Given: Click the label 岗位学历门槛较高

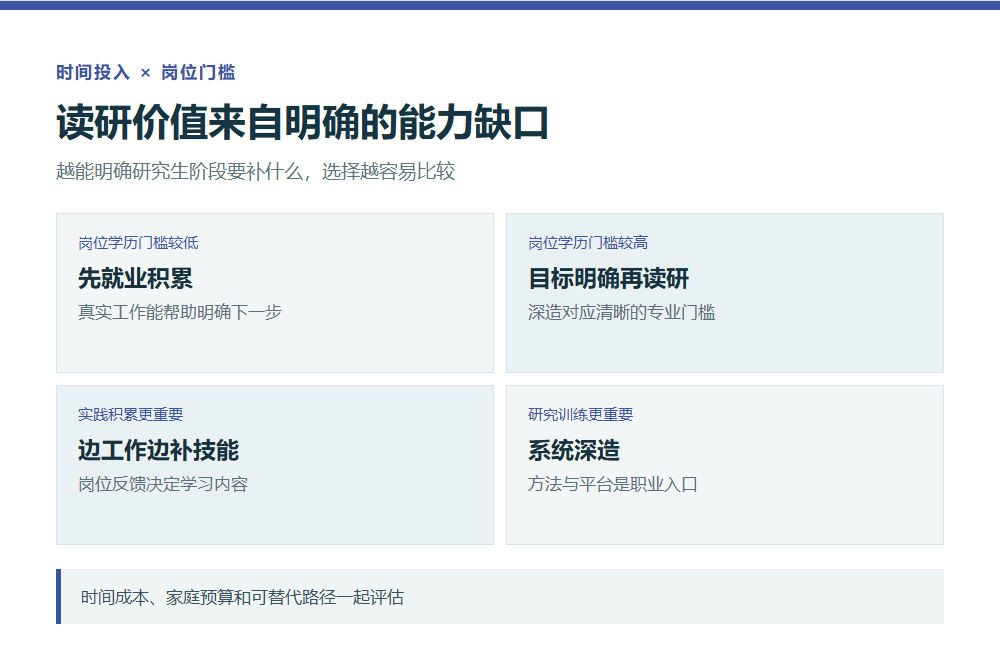Looking at the screenshot, I should click(588, 243).
